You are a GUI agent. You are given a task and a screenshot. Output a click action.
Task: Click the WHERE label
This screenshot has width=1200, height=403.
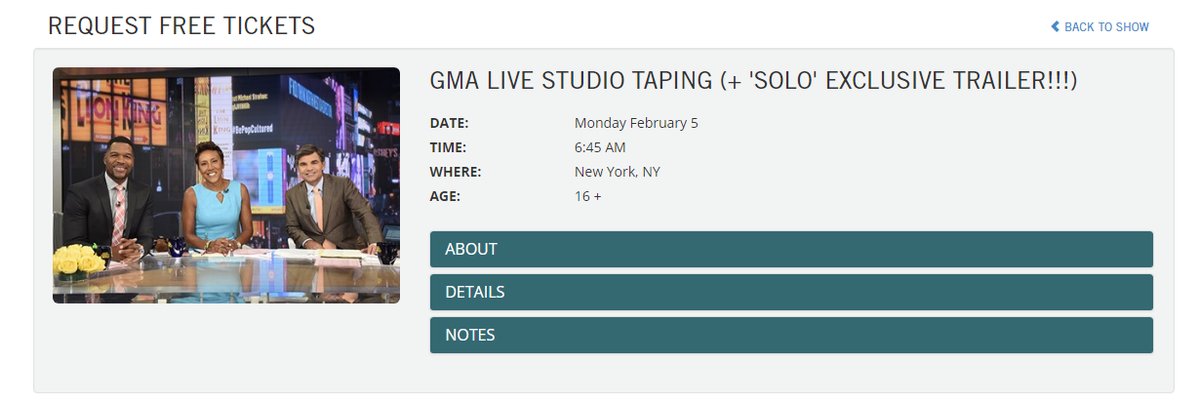[x=456, y=172]
